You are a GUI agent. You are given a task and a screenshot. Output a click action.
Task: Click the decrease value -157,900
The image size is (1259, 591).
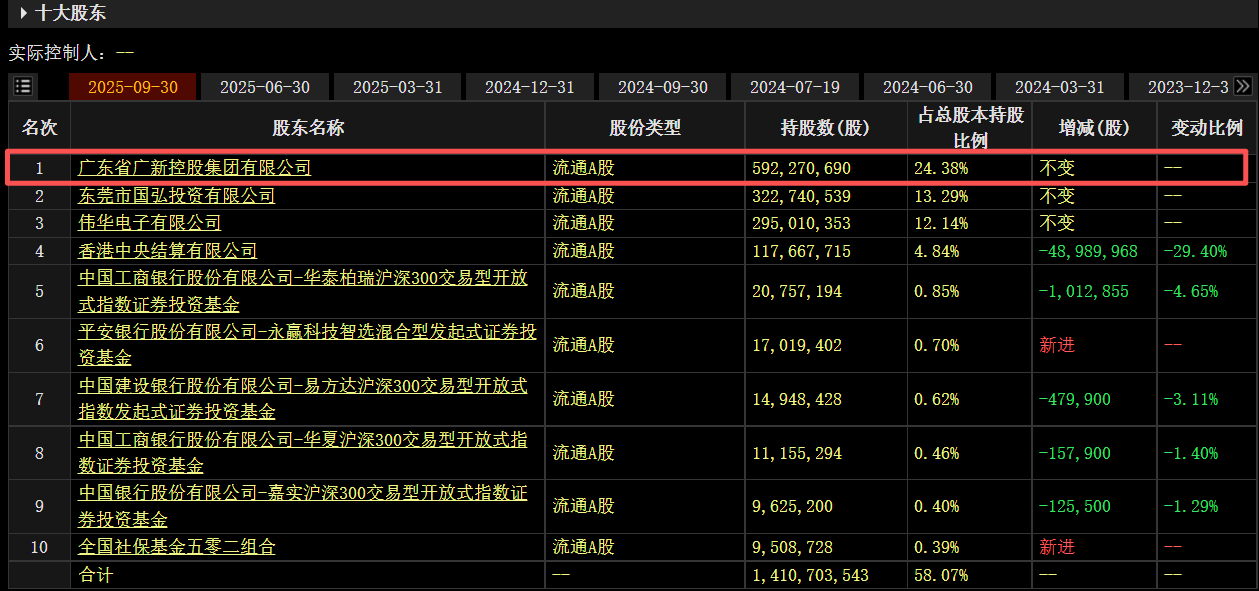pos(1075,453)
